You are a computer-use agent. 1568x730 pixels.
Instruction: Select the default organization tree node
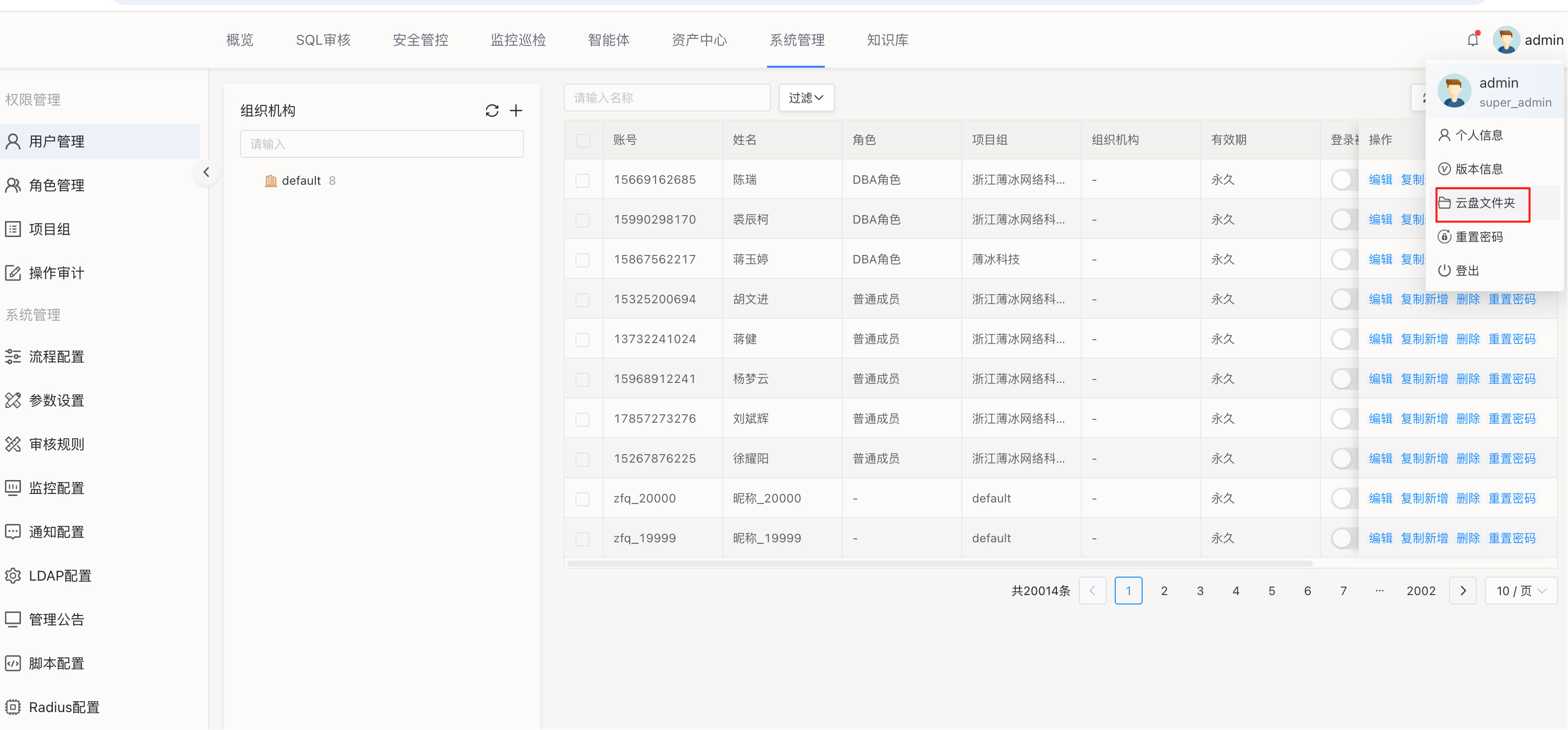coord(301,181)
